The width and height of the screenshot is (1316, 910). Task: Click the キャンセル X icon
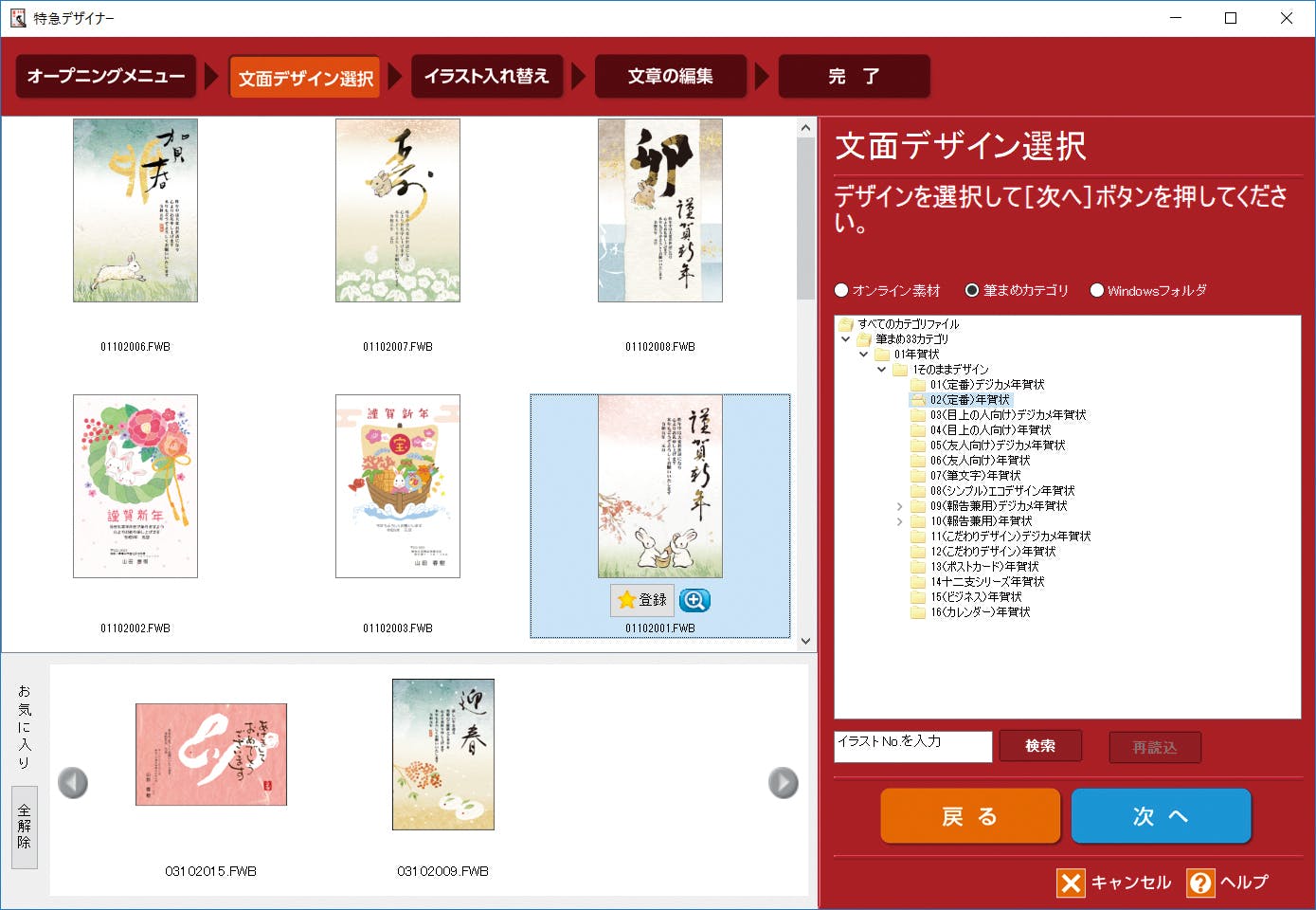pyautogui.click(x=1071, y=883)
